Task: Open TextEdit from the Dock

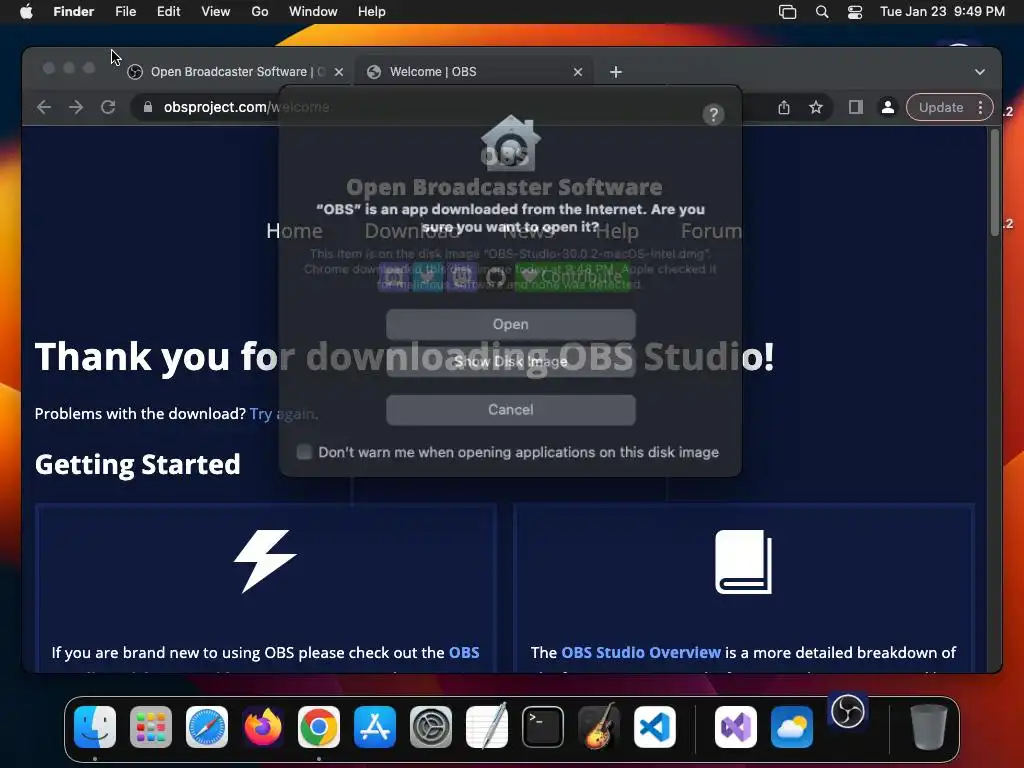Action: [x=487, y=726]
